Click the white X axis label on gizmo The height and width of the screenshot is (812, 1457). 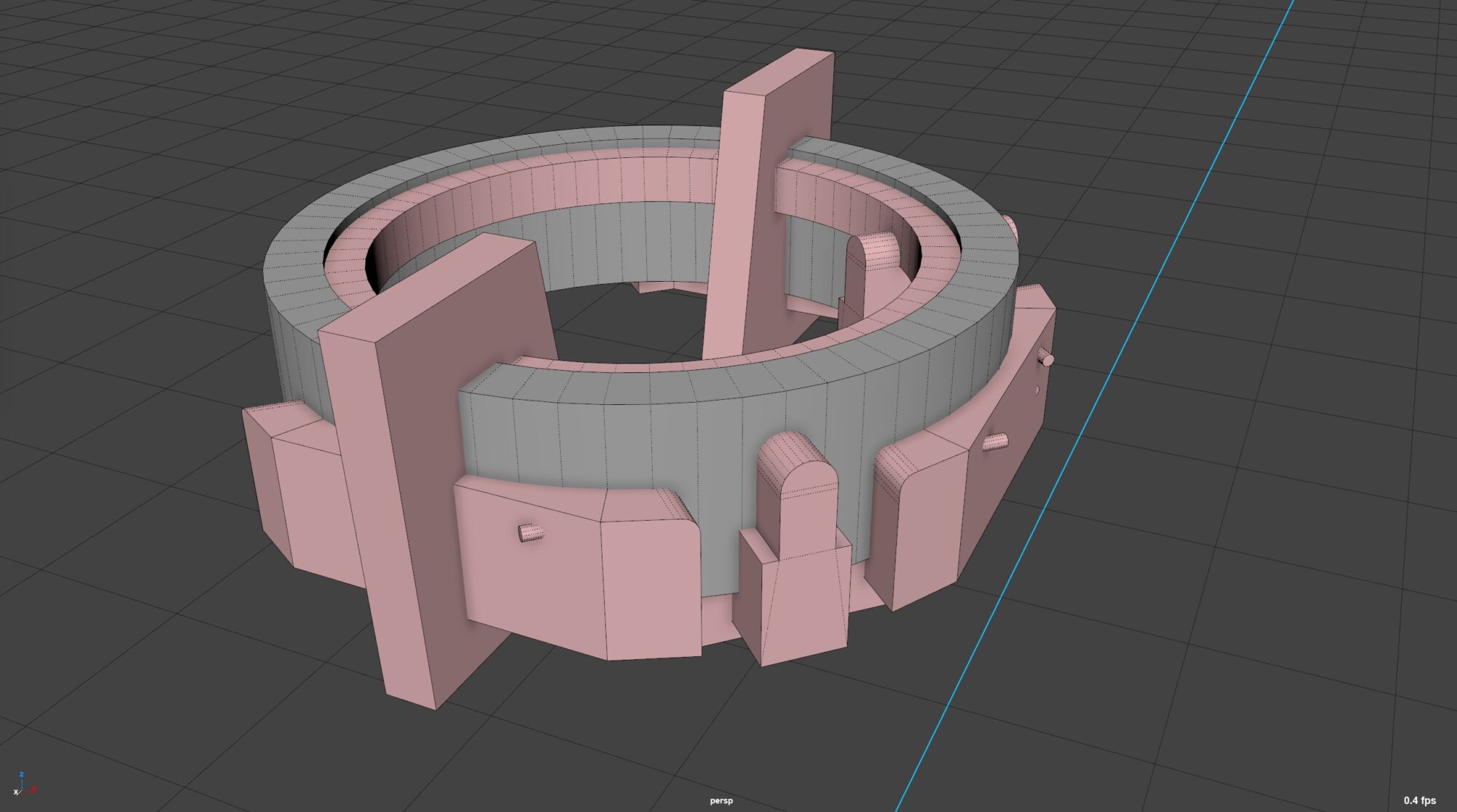(15, 792)
